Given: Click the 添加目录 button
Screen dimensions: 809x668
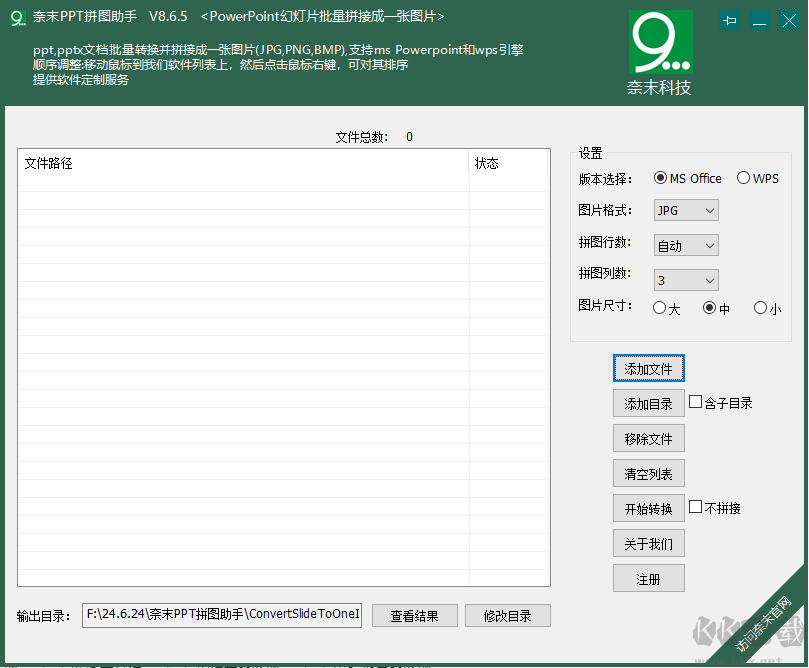Looking at the screenshot, I should (649, 403).
